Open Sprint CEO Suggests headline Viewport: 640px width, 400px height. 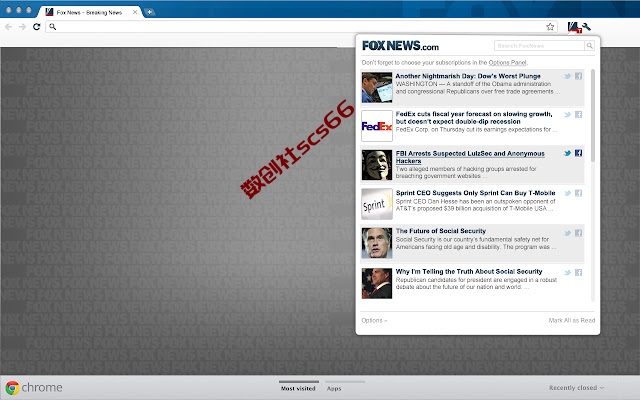coord(476,193)
